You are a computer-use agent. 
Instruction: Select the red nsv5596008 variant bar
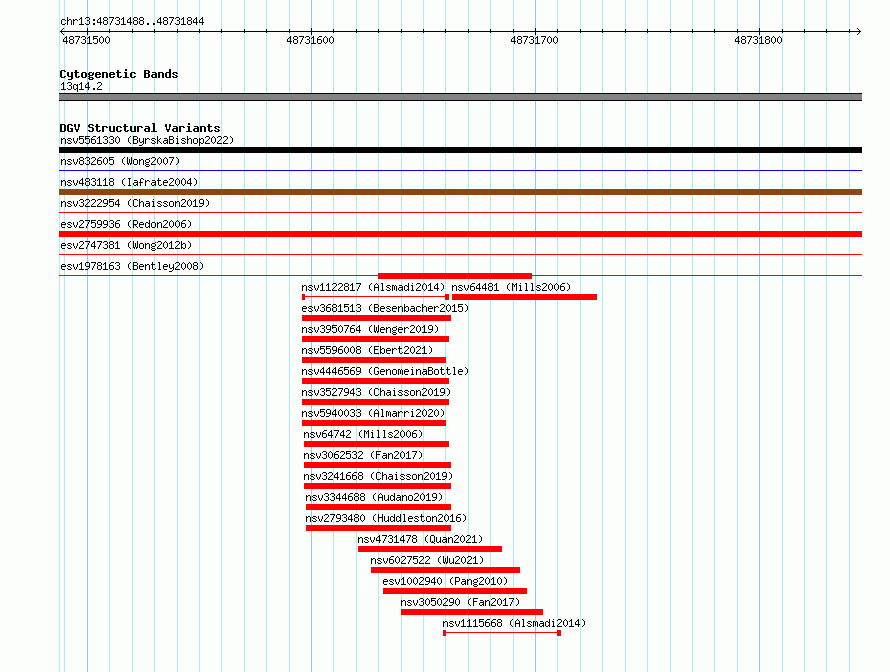click(373, 360)
